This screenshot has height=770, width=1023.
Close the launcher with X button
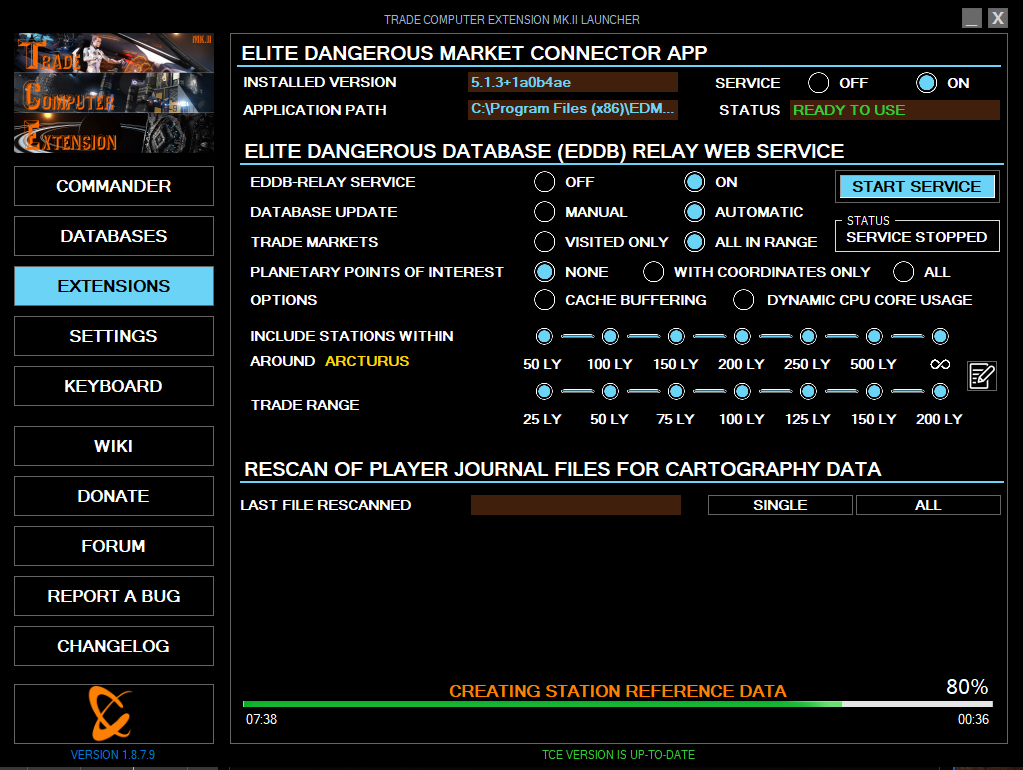point(998,18)
